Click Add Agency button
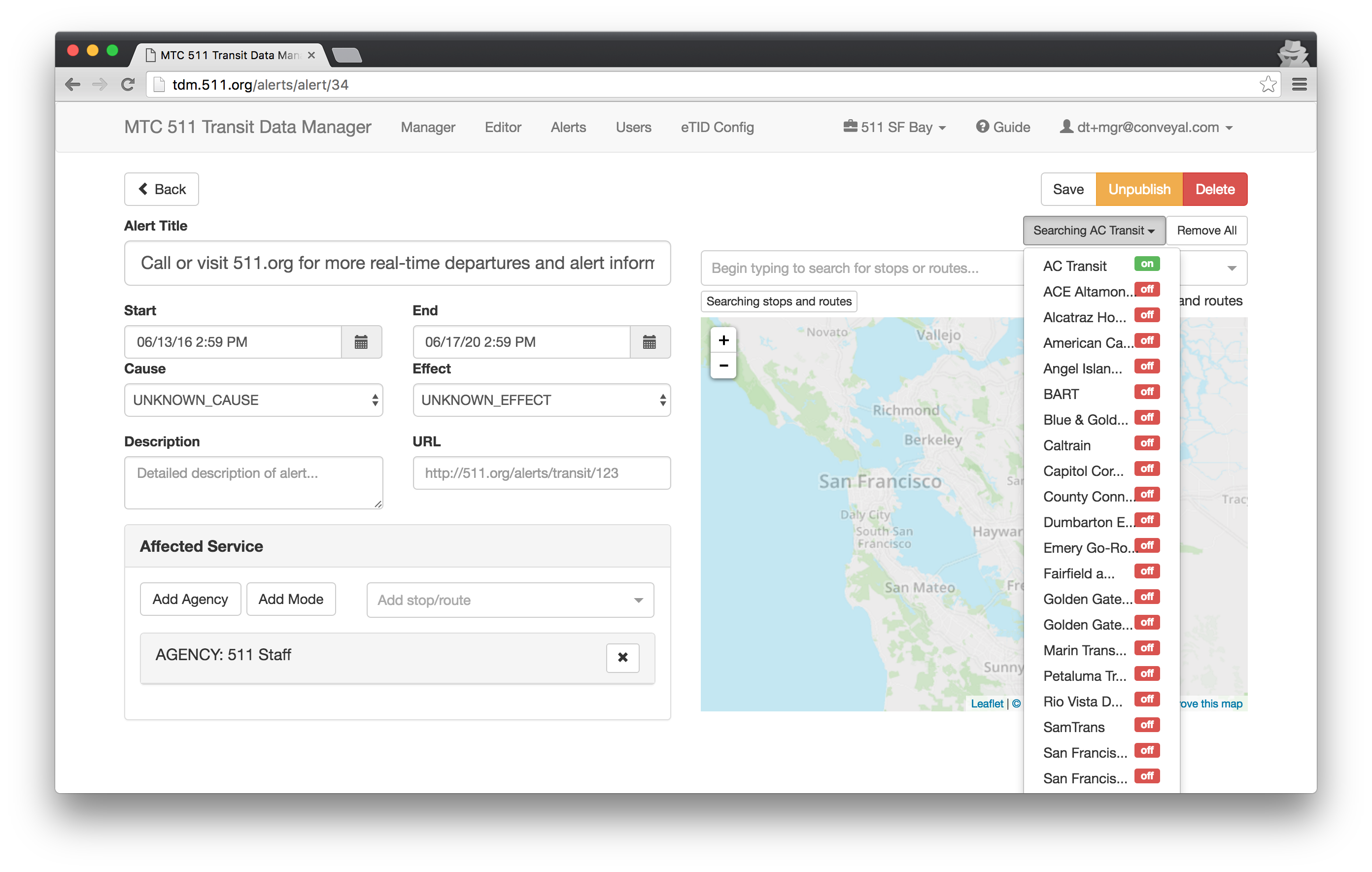1372x872 pixels. click(190, 599)
